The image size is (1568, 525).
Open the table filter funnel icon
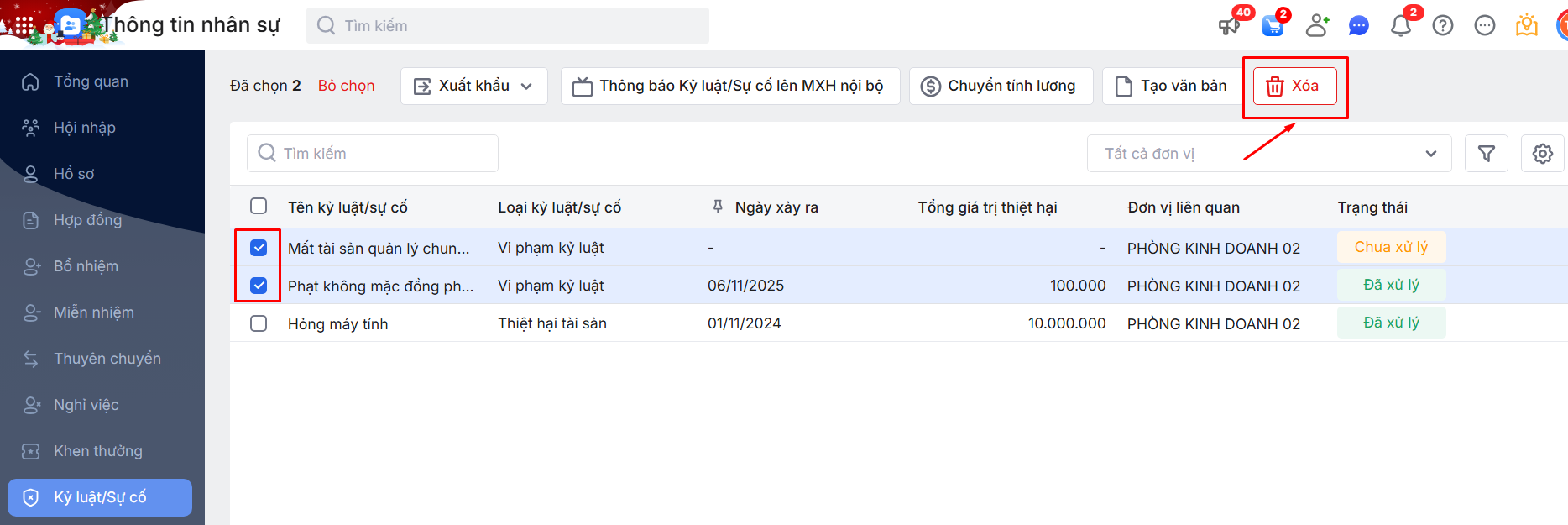tap(1486, 154)
